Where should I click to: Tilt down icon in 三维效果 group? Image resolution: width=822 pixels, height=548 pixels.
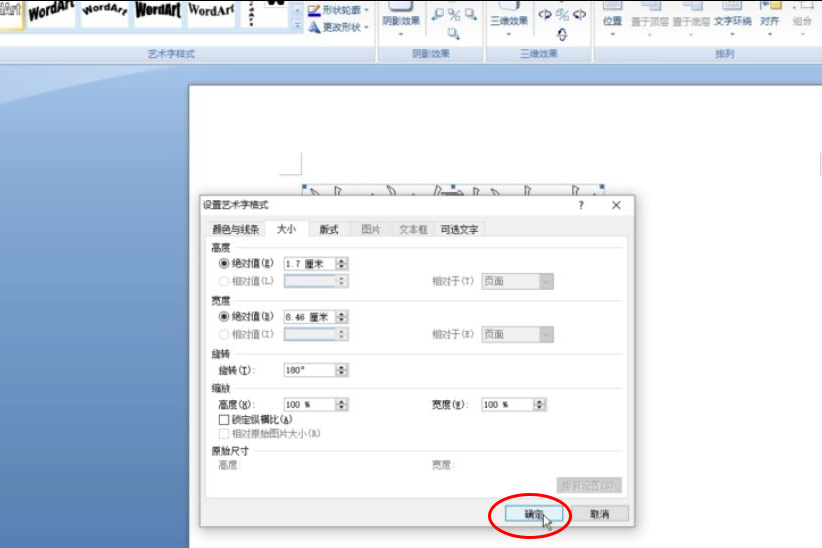[562, 35]
